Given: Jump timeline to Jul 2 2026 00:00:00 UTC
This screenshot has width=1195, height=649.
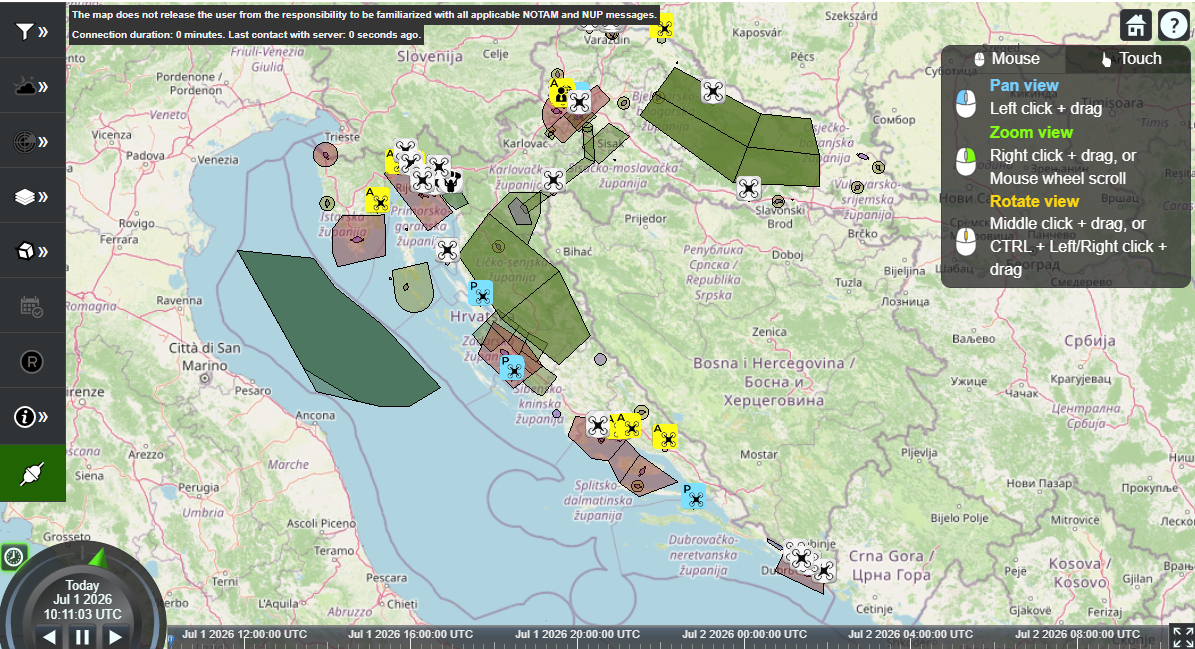Looking at the screenshot, I should (744, 634).
